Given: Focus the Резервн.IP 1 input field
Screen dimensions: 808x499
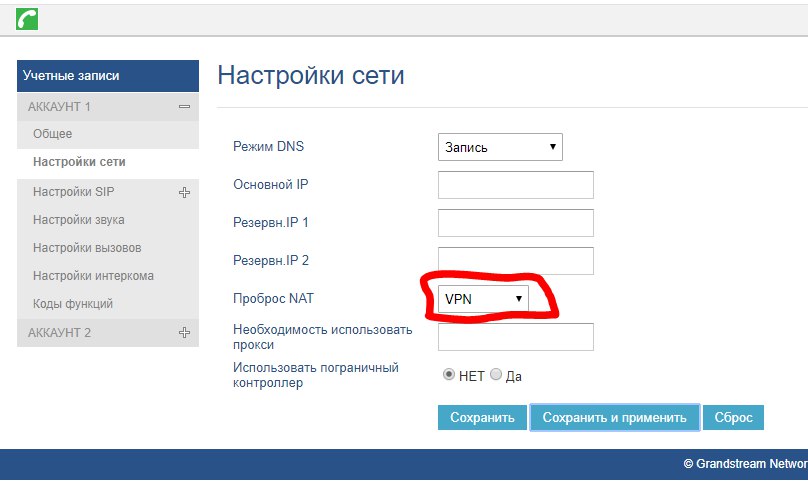Looking at the screenshot, I should (x=515, y=223).
